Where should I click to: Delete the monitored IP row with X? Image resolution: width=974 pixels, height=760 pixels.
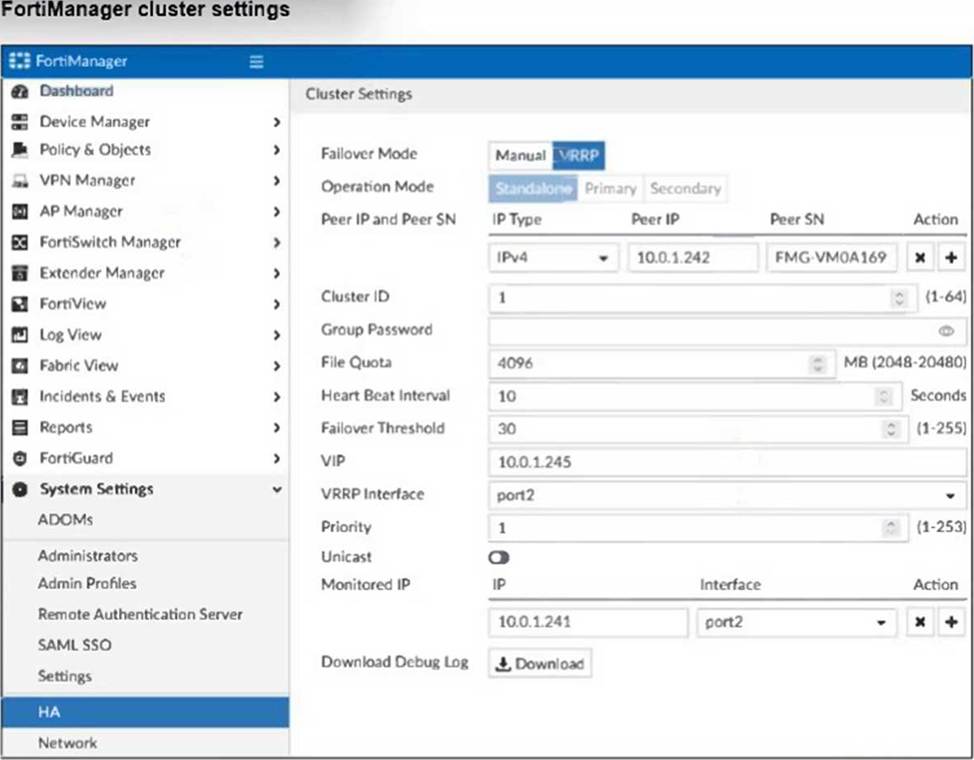pyautogui.click(x=922, y=622)
